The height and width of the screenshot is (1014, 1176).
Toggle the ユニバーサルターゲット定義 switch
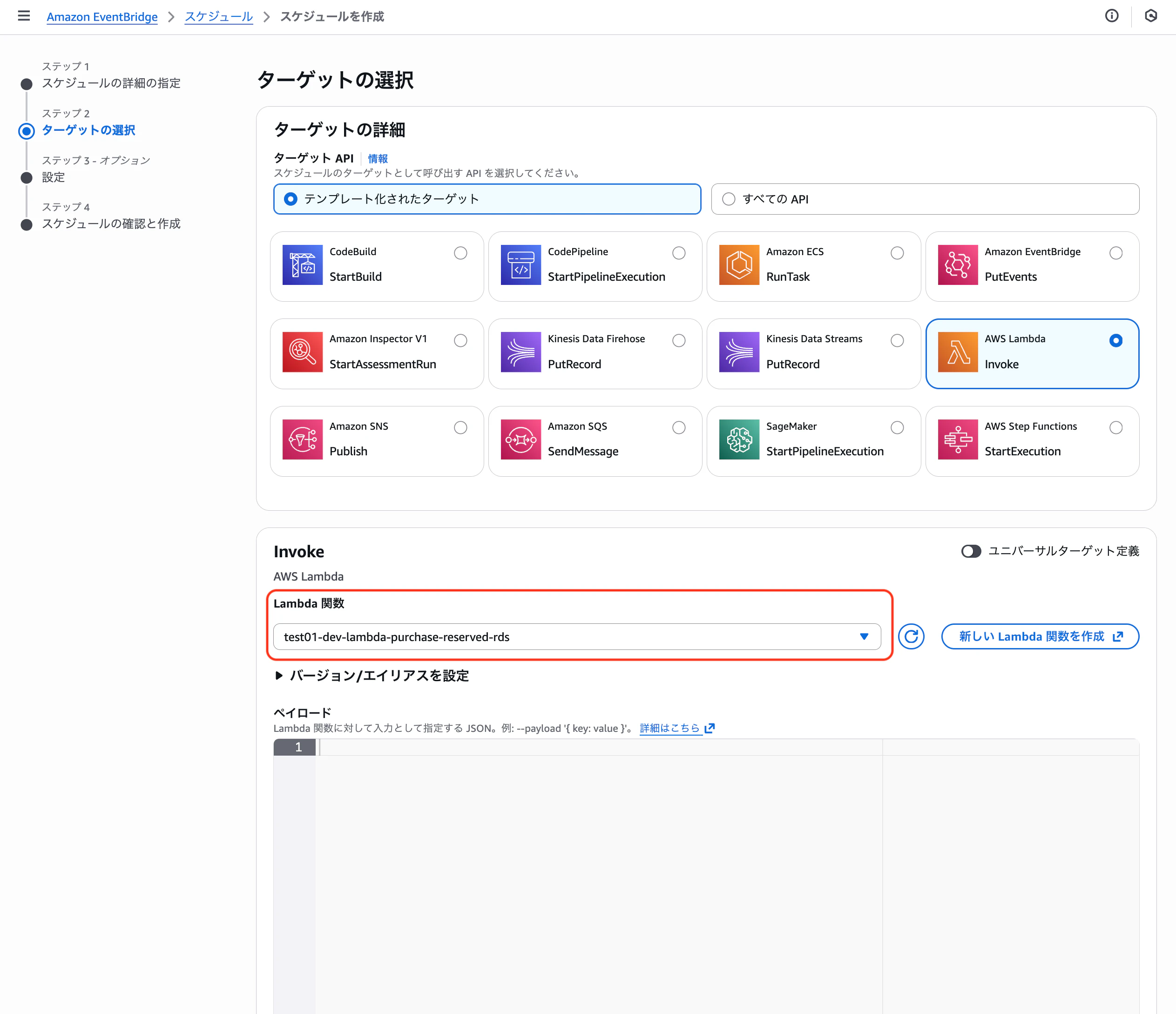(971, 551)
